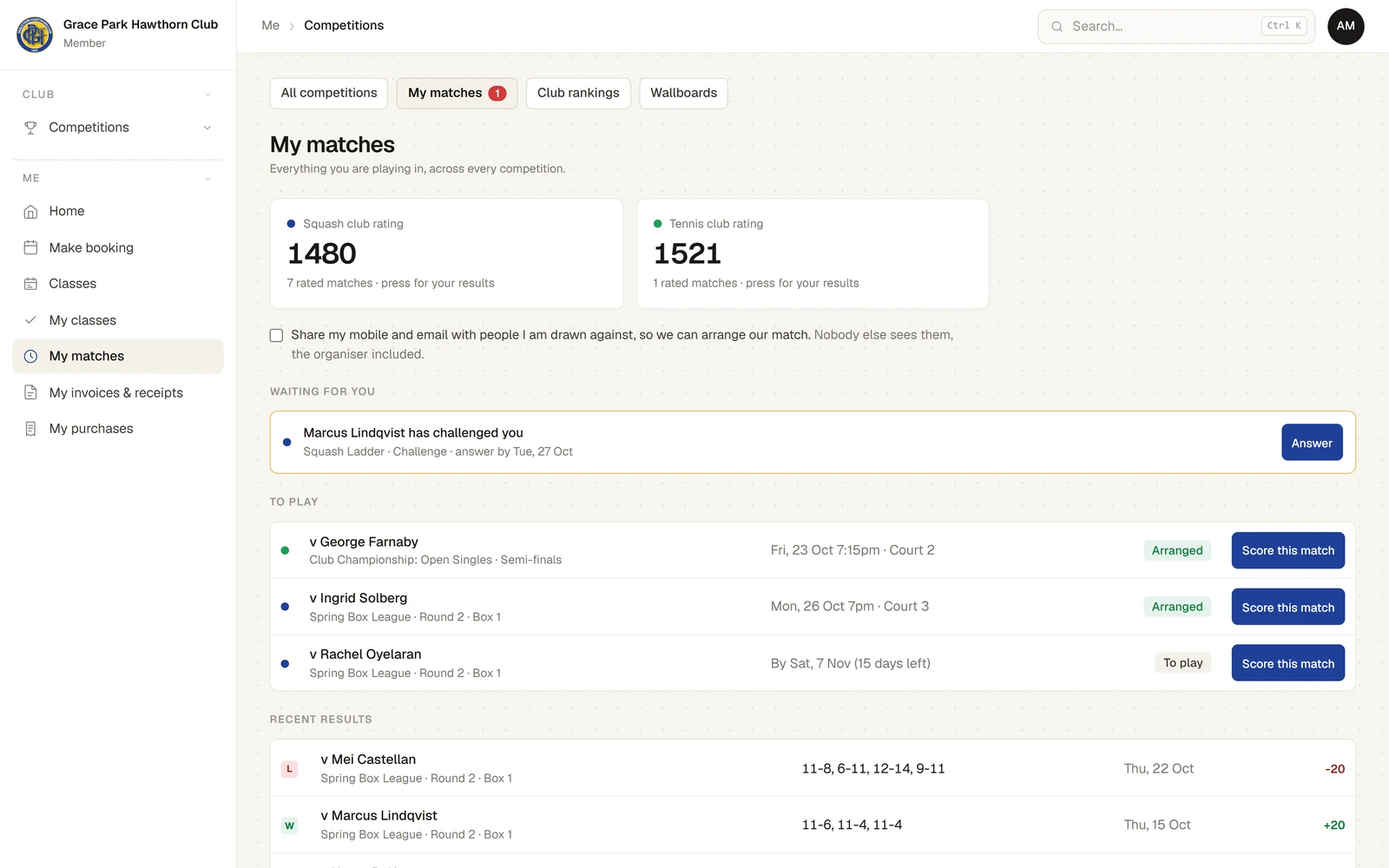Click the W win badge for Marcus Lindqvist
Image resolution: width=1389 pixels, height=868 pixels.
(289, 825)
